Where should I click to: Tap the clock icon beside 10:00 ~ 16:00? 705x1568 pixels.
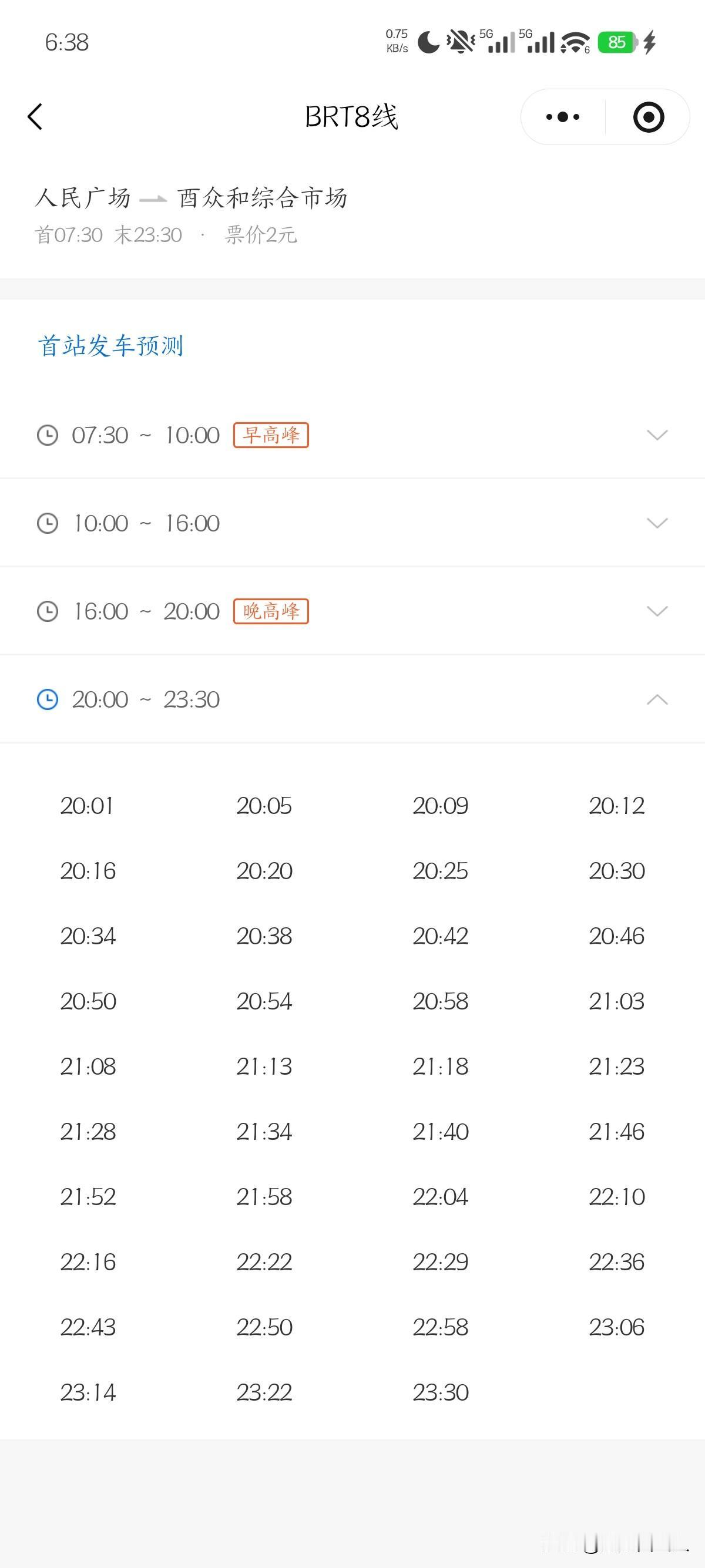pos(48,523)
